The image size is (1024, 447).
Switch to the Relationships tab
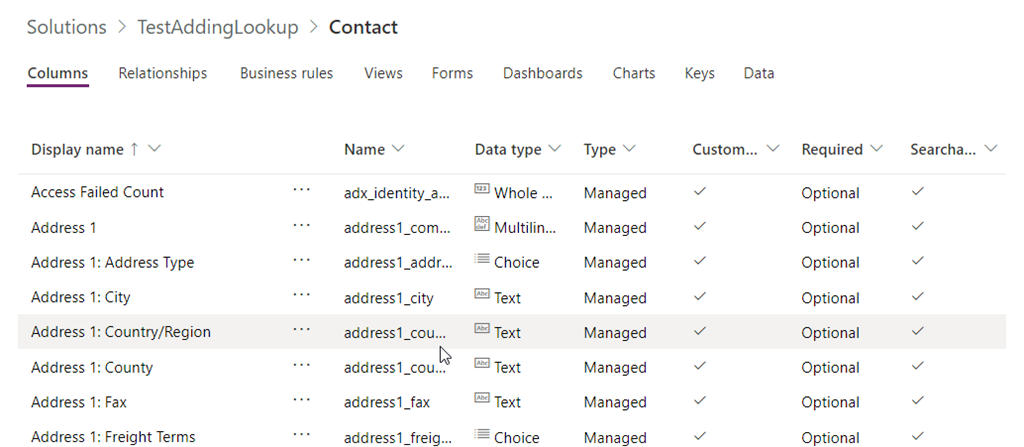pos(163,73)
